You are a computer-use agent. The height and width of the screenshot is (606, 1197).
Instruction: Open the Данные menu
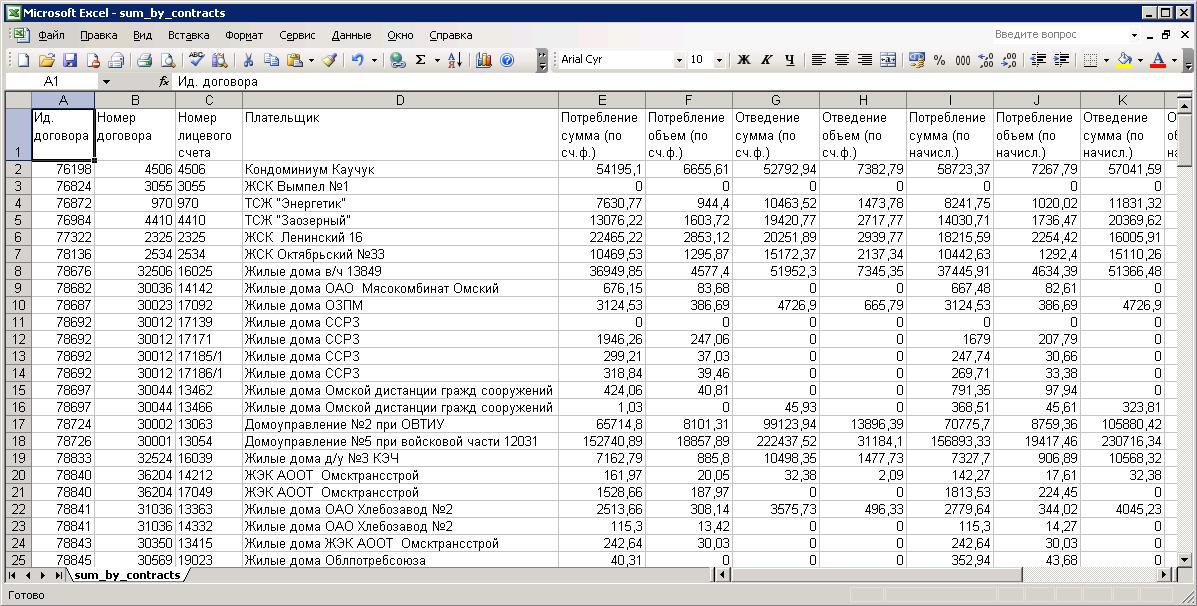tap(351, 35)
